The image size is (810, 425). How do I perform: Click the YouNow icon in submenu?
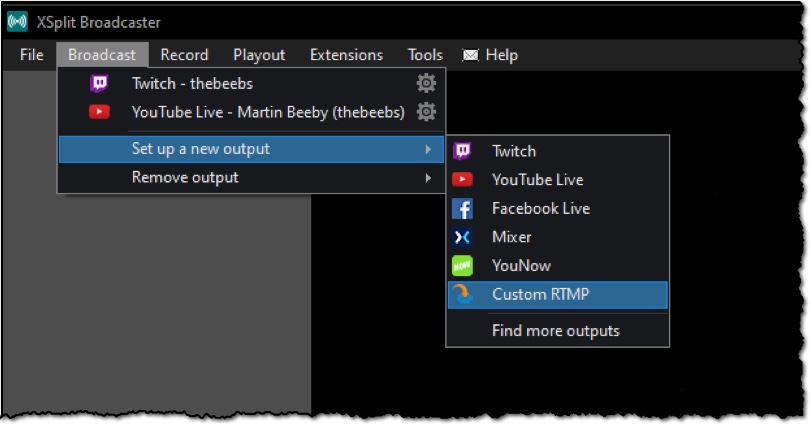click(462, 265)
